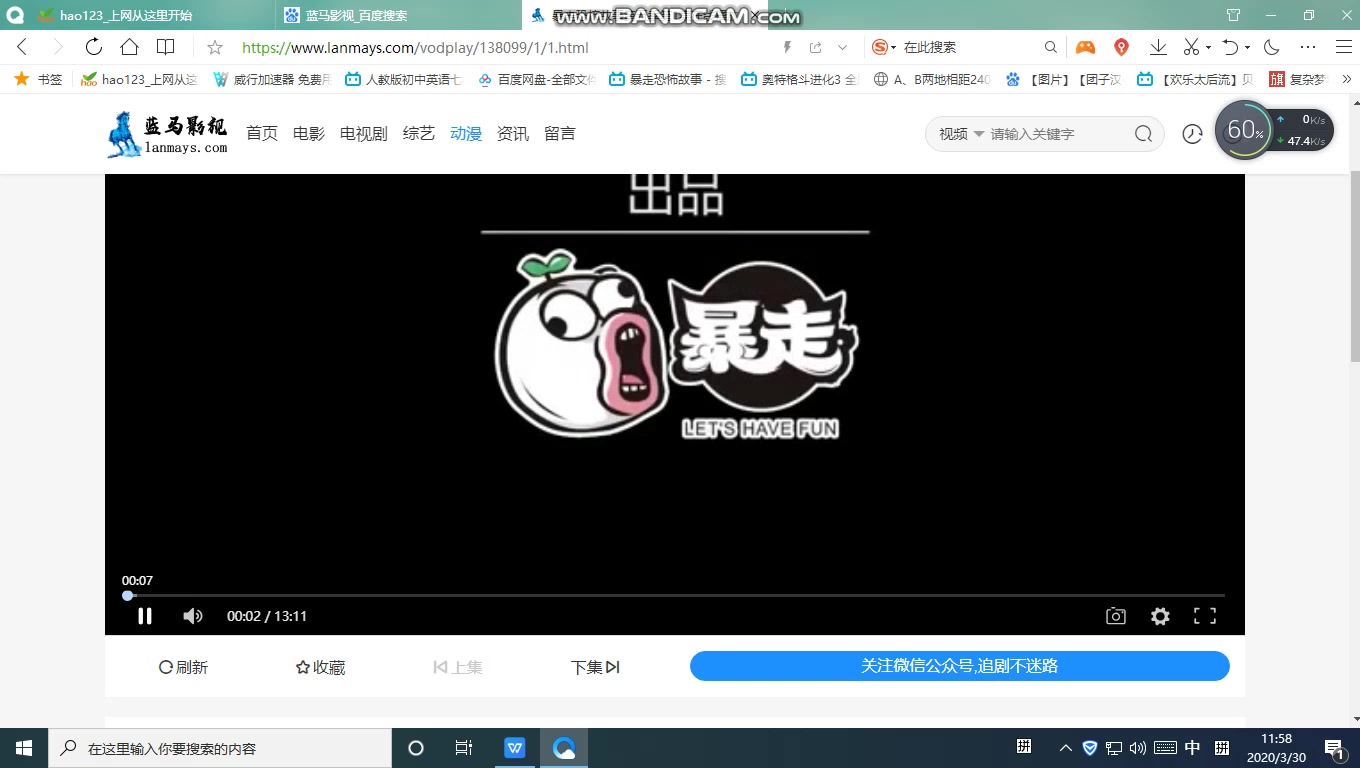
Task: Mute the video player volume
Action: [x=193, y=616]
